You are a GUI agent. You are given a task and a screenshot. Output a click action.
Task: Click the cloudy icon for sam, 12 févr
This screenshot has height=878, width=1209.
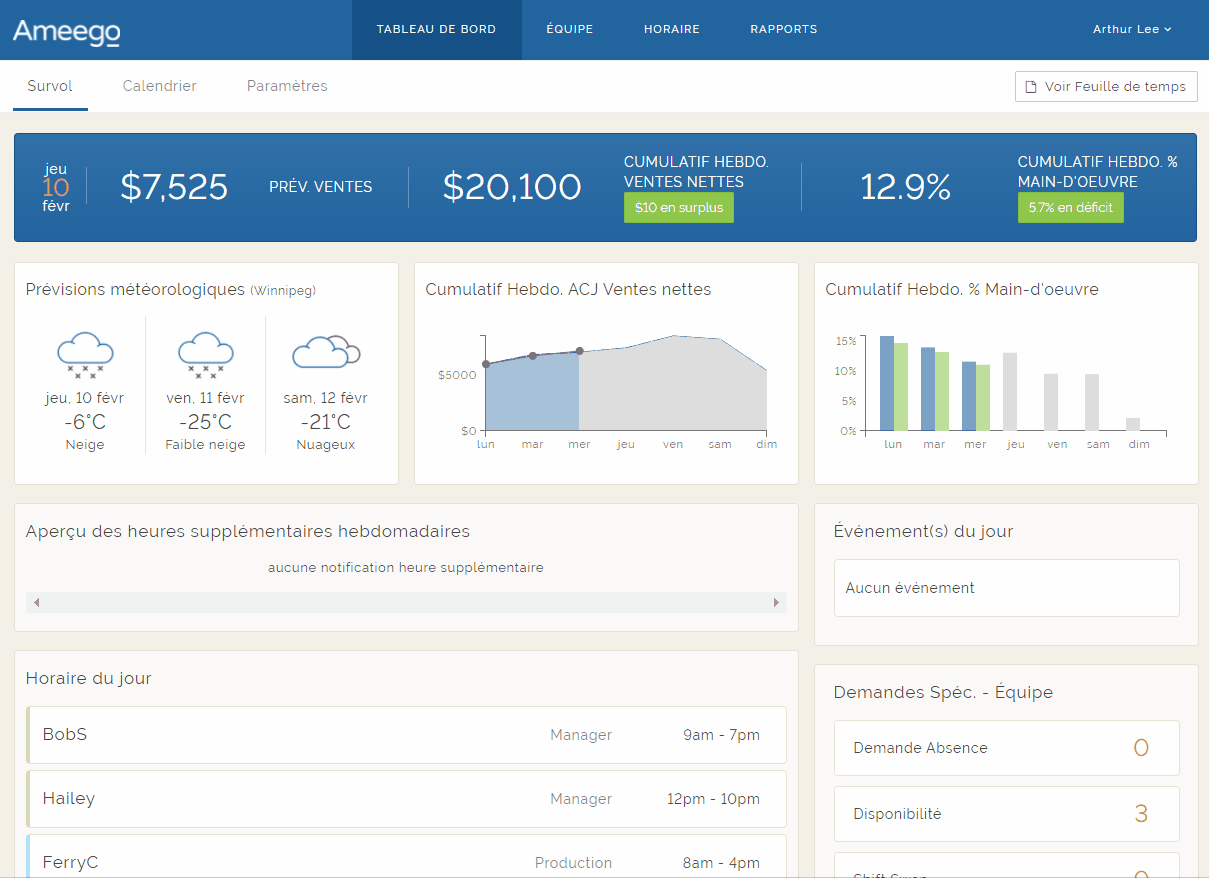click(x=325, y=352)
